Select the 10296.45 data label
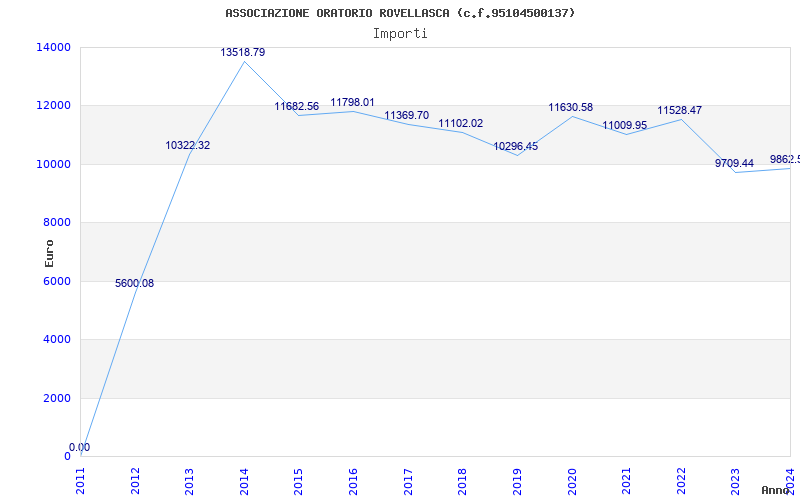 click(x=516, y=146)
